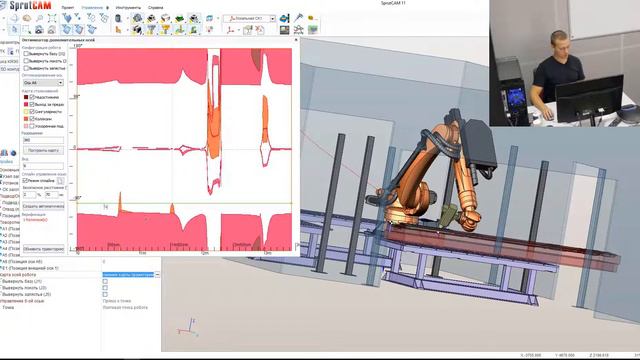Toggle the Недостижимо map checkbox
The width and height of the screenshot is (640, 360).
tap(32, 97)
